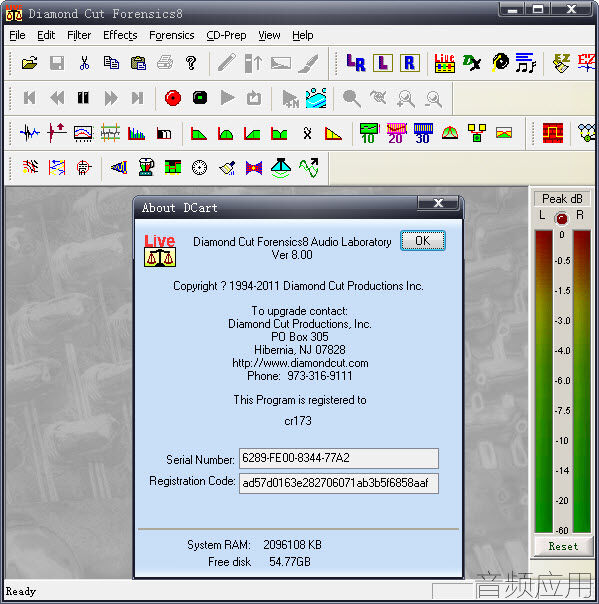The height and width of the screenshot is (604, 599).
Task: Click the http://www.diamondcut.com text
Action: tap(300, 363)
